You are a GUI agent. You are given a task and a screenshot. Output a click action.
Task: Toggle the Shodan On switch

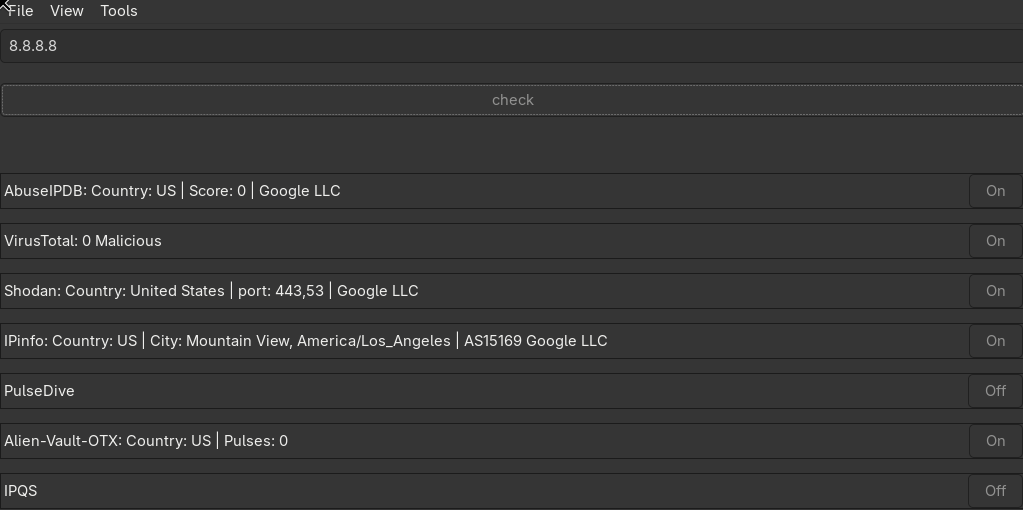click(x=995, y=291)
